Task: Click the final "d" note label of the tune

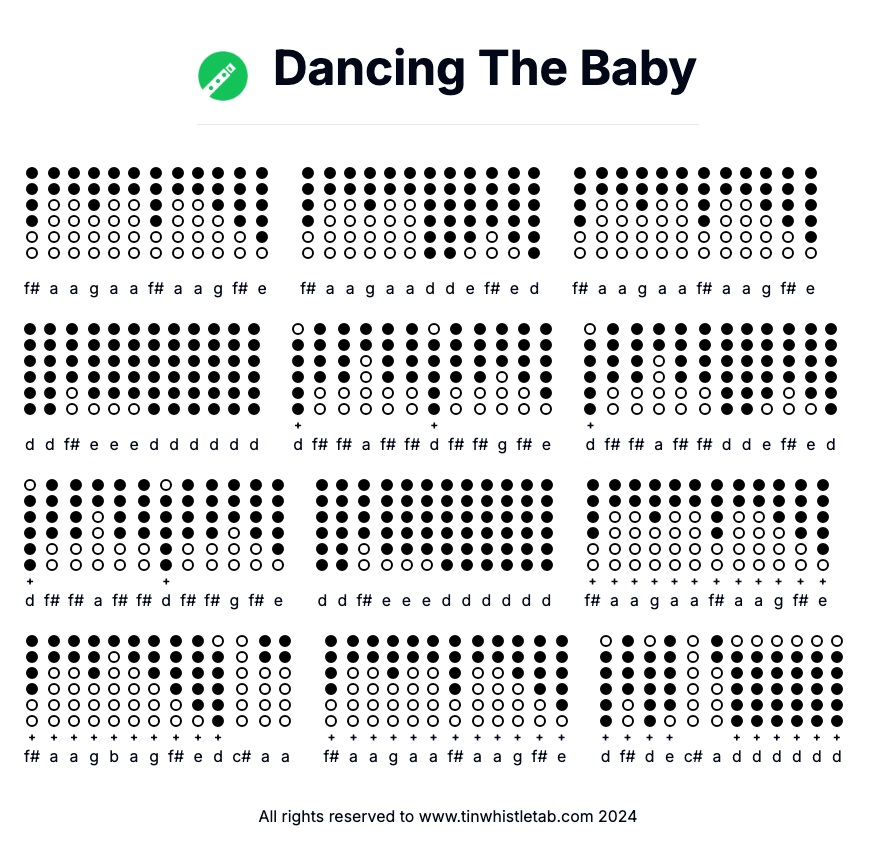Action: pyautogui.click(x=837, y=756)
